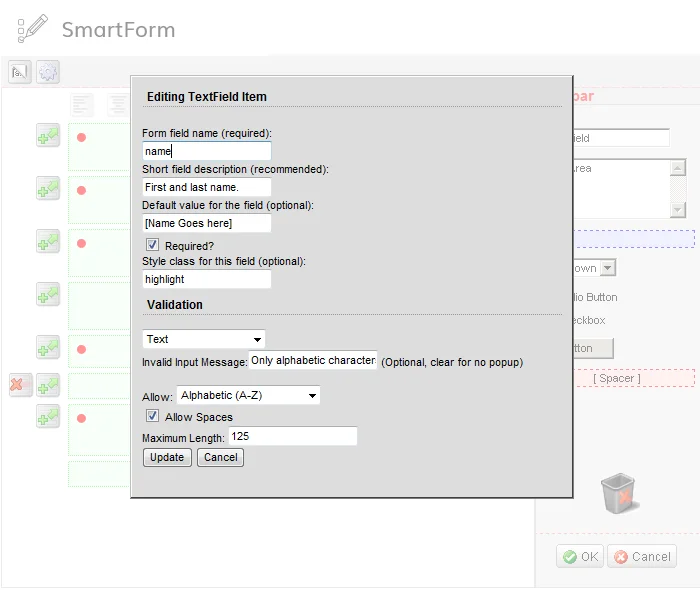This screenshot has height=590, width=700.
Task: Click the topmost green add-row icon
Action: pos(48,135)
